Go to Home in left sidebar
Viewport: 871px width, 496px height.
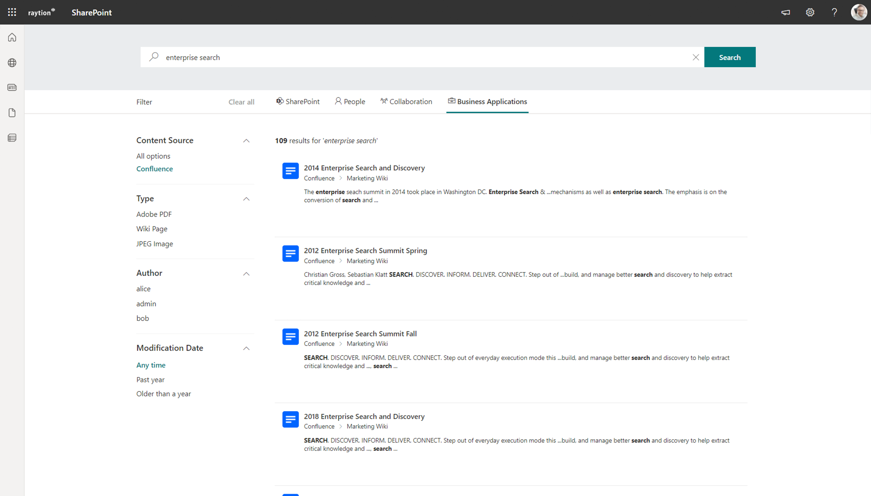[x=12, y=38]
